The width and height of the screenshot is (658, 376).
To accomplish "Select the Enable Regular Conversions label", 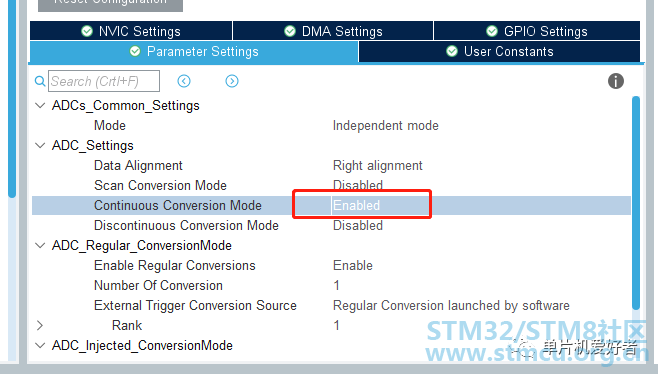I will [x=175, y=265].
